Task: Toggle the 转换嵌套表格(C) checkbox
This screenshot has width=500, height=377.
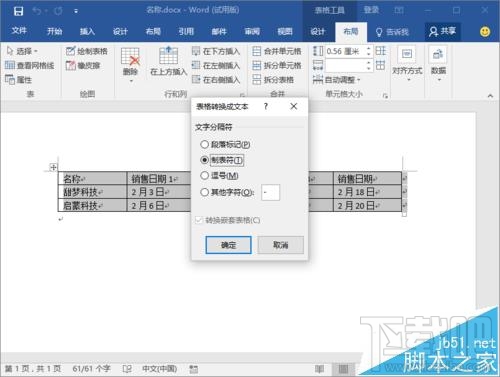Action: click(x=228, y=220)
